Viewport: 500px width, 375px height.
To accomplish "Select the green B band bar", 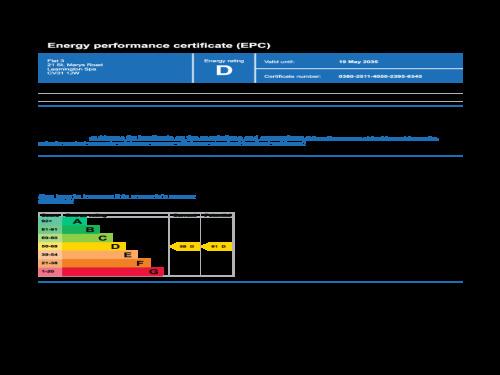I will coord(81,230).
